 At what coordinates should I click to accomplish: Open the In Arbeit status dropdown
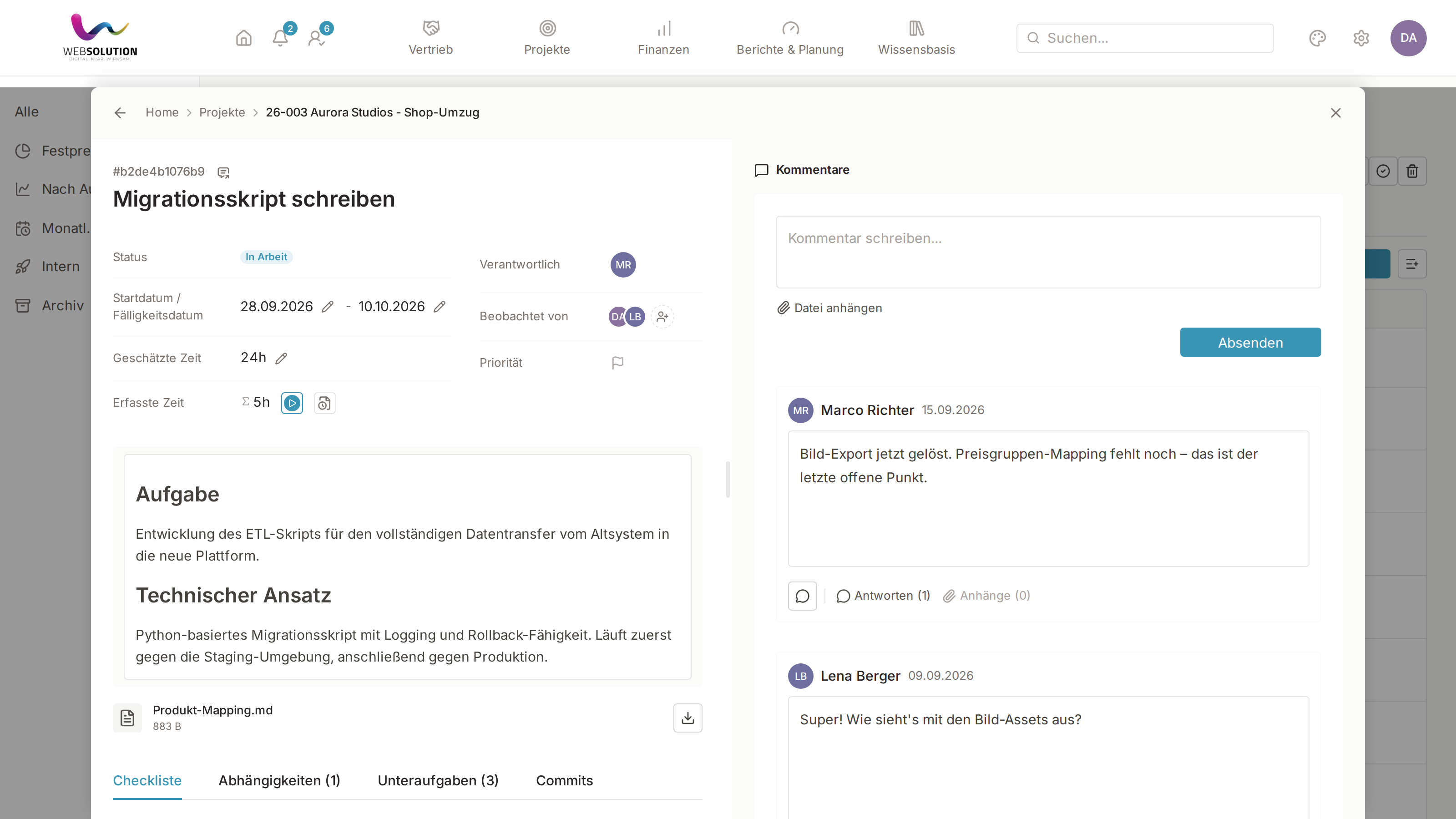pos(266,257)
